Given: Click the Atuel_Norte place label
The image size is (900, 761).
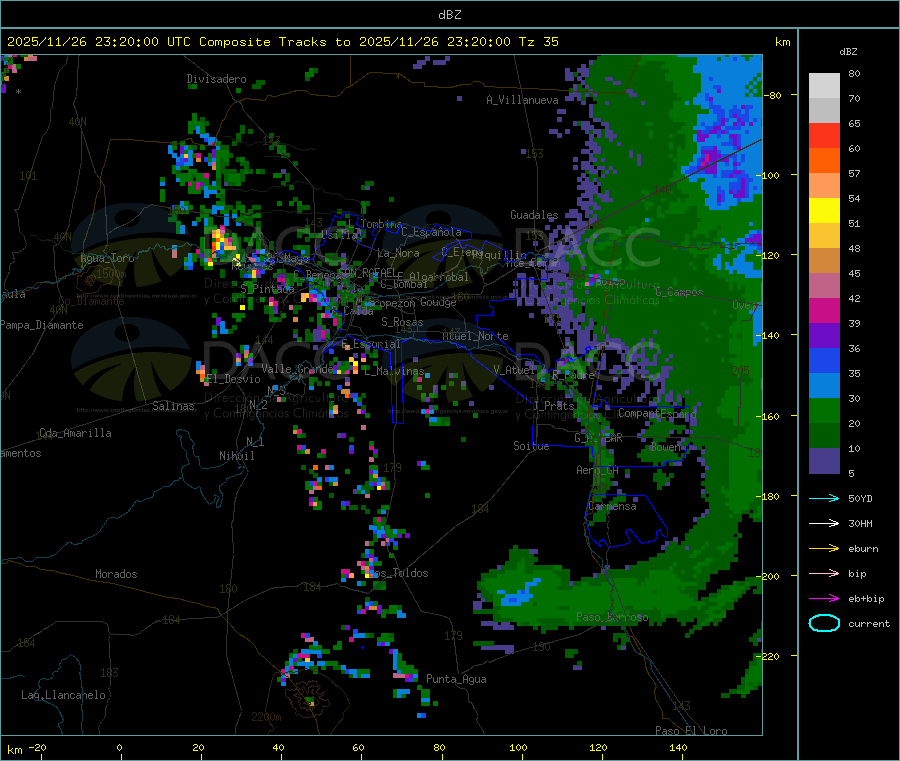Looking at the screenshot, I should [x=475, y=336].
